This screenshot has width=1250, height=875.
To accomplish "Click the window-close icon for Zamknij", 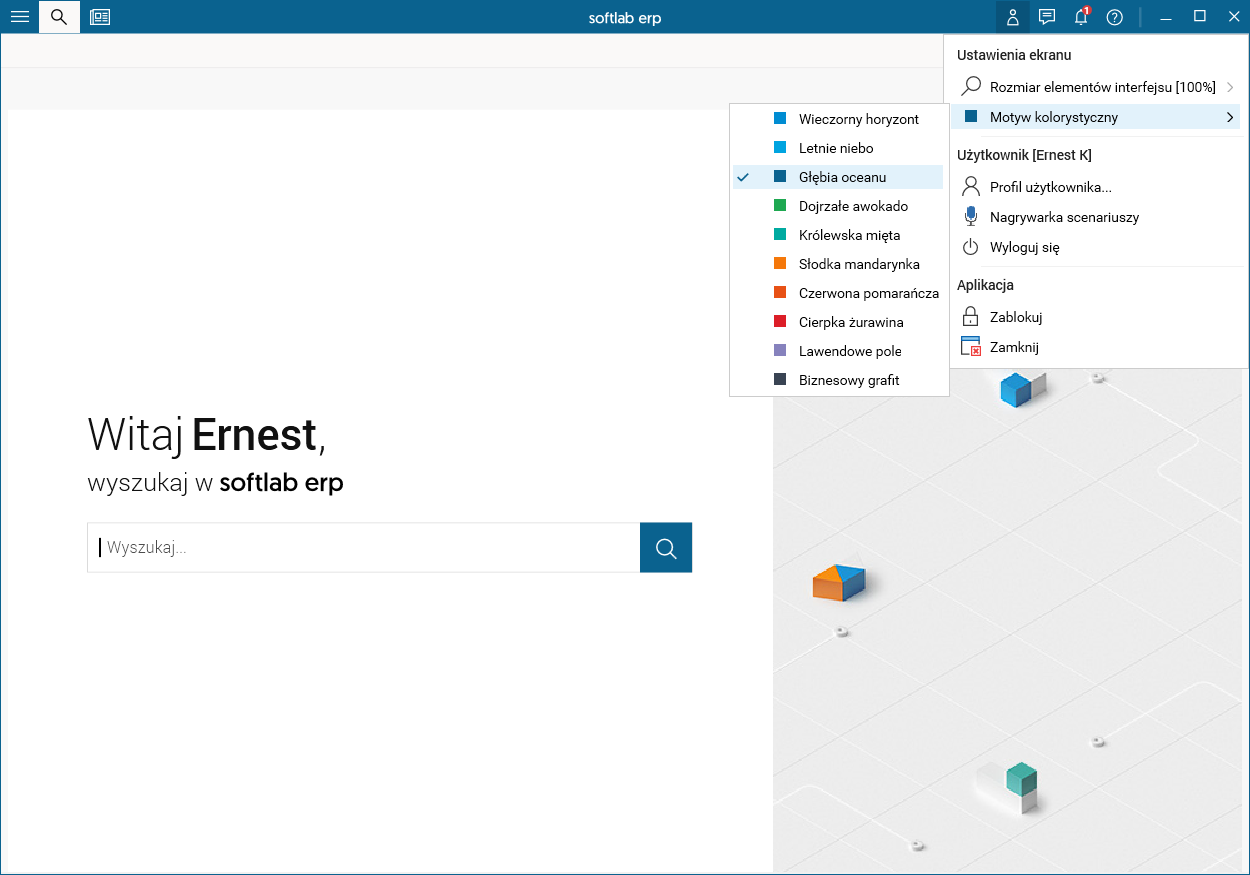I will [x=970, y=347].
